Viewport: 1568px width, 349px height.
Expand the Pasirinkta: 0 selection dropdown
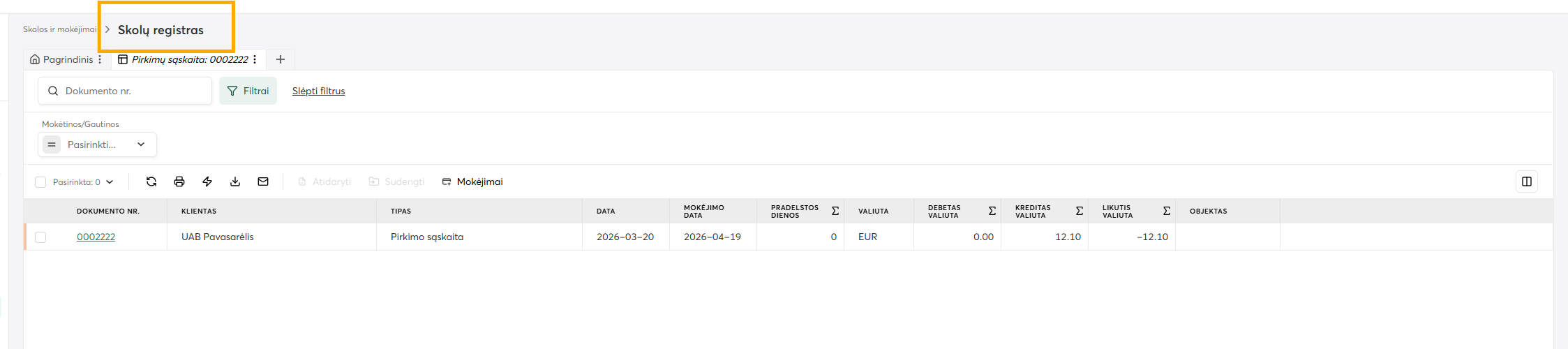tap(110, 182)
